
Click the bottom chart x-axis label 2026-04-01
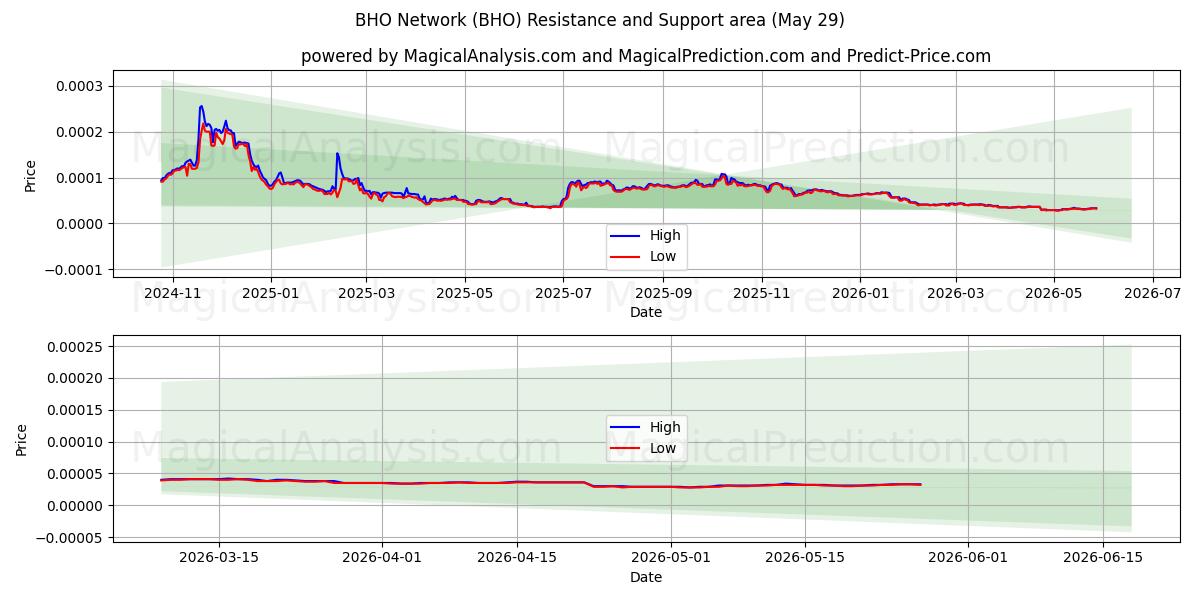click(383, 559)
